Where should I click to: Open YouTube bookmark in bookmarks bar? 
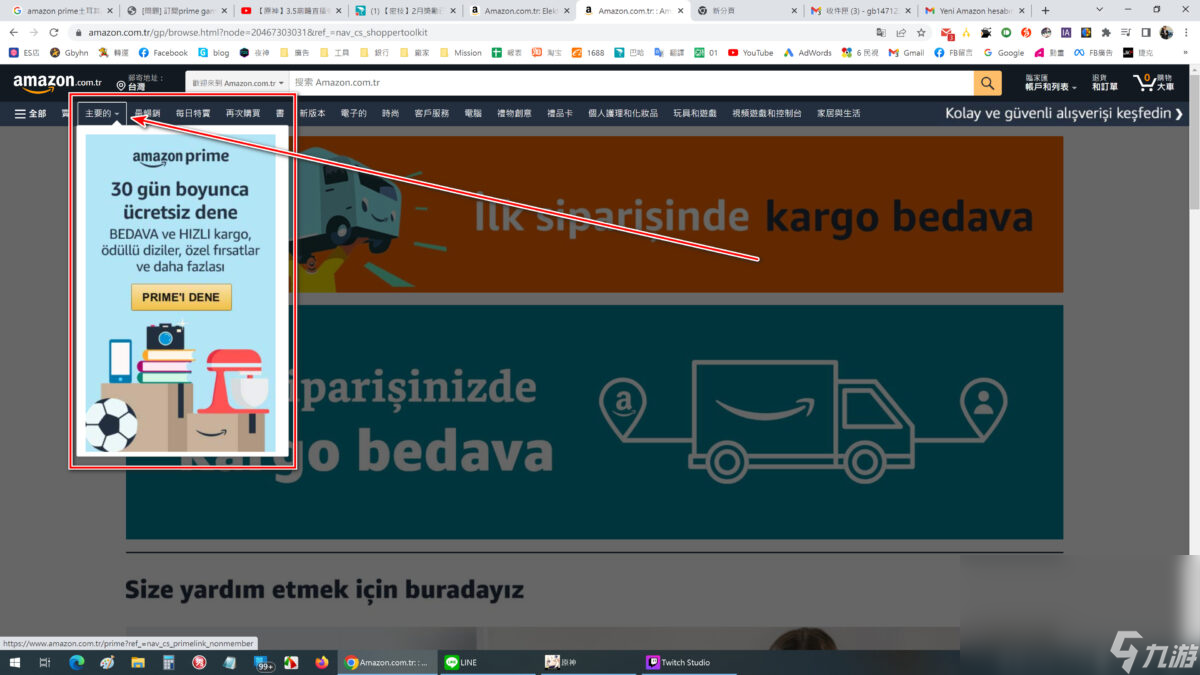(750, 52)
